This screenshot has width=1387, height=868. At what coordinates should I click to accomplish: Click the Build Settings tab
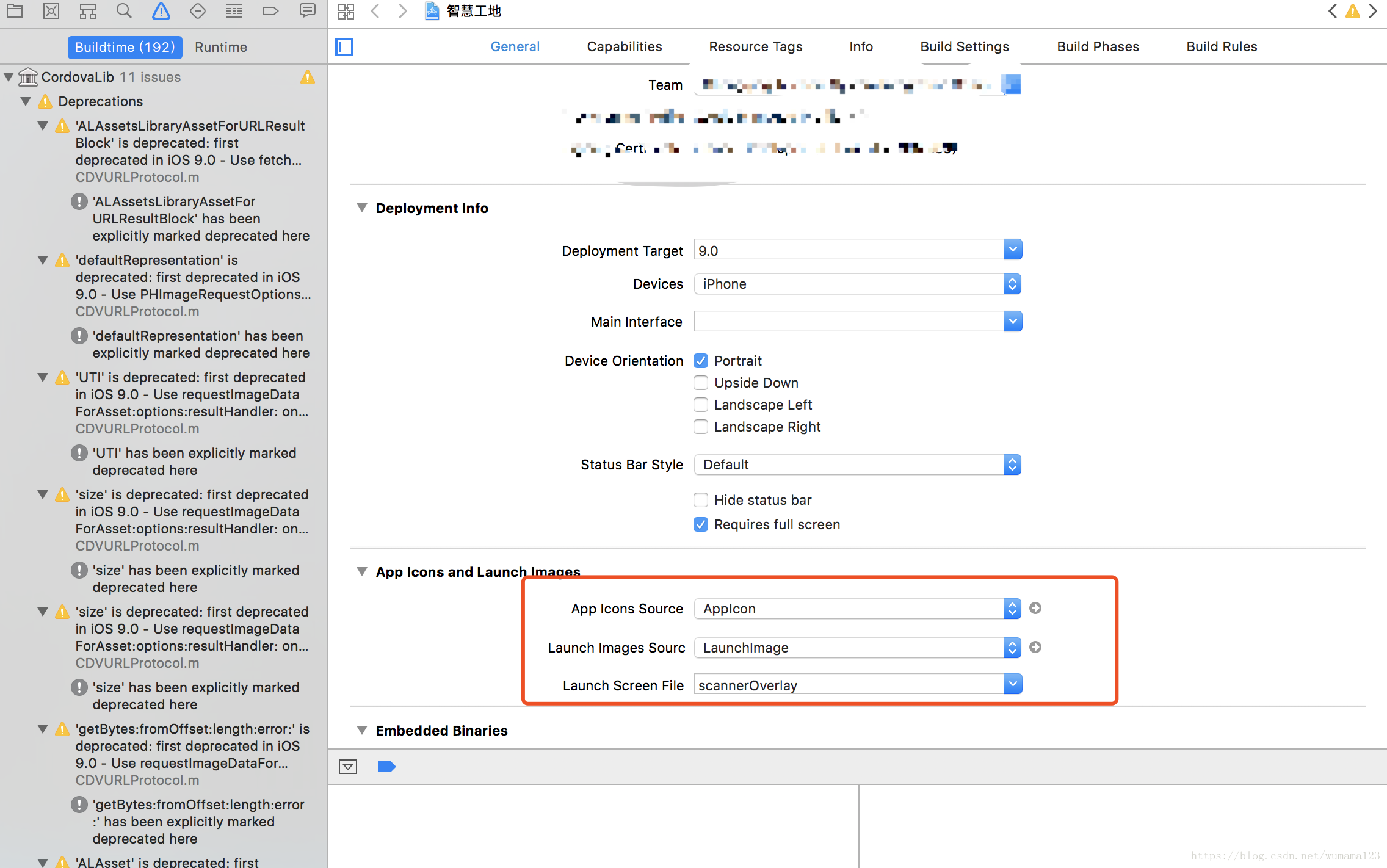pyautogui.click(x=963, y=46)
